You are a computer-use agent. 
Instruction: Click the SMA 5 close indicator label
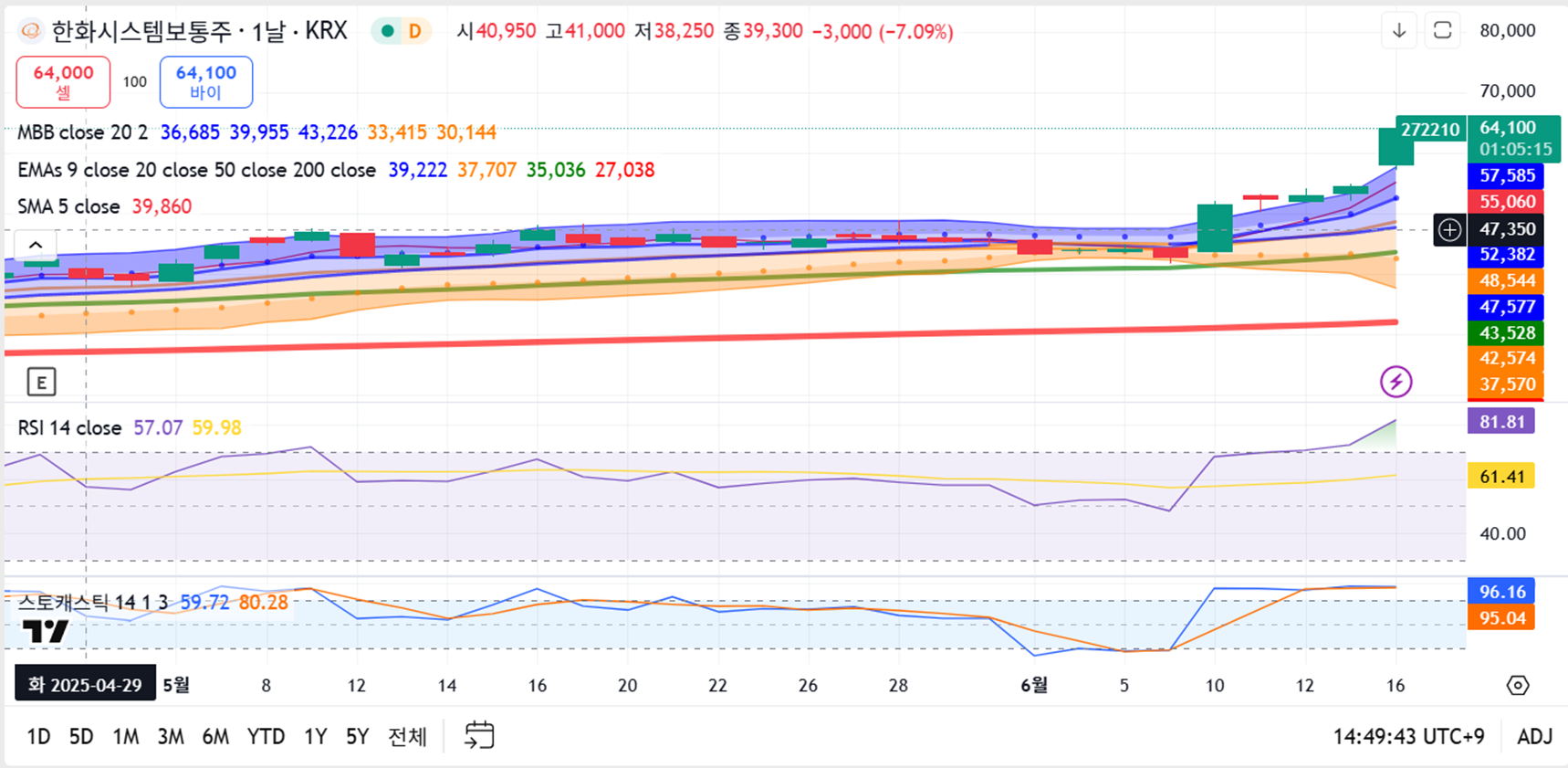(68, 206)
